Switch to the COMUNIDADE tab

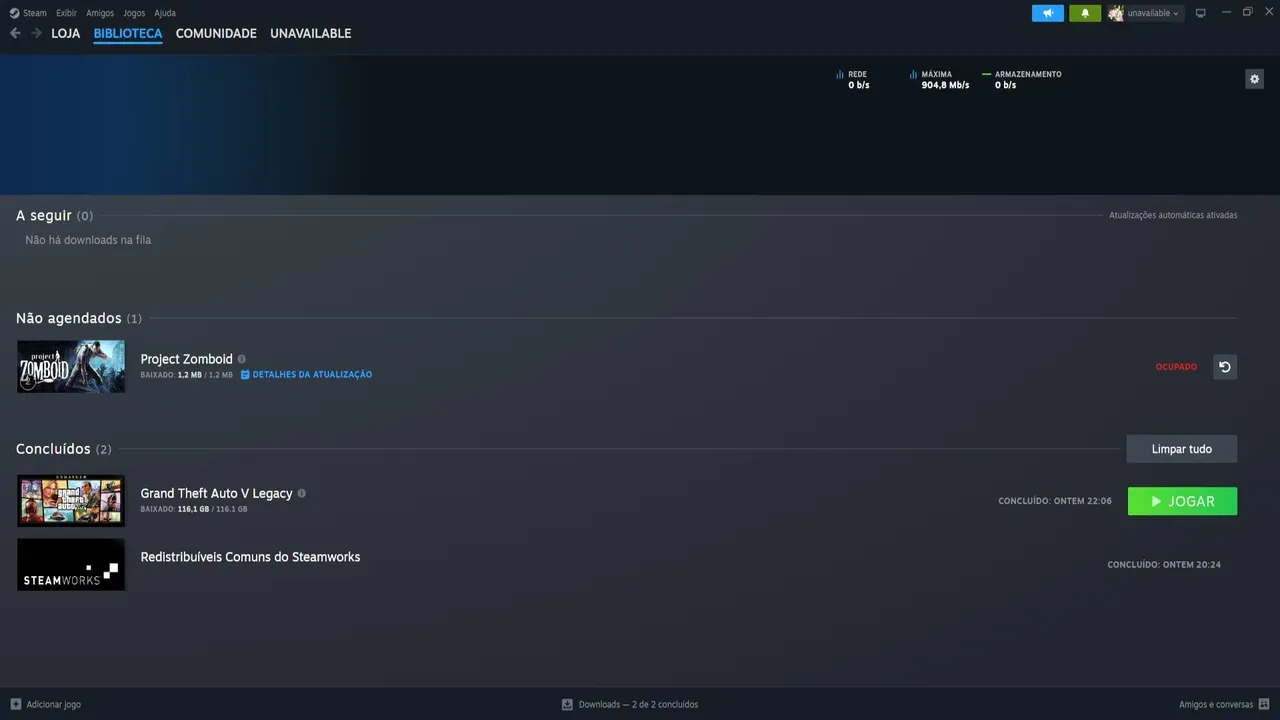216,33
